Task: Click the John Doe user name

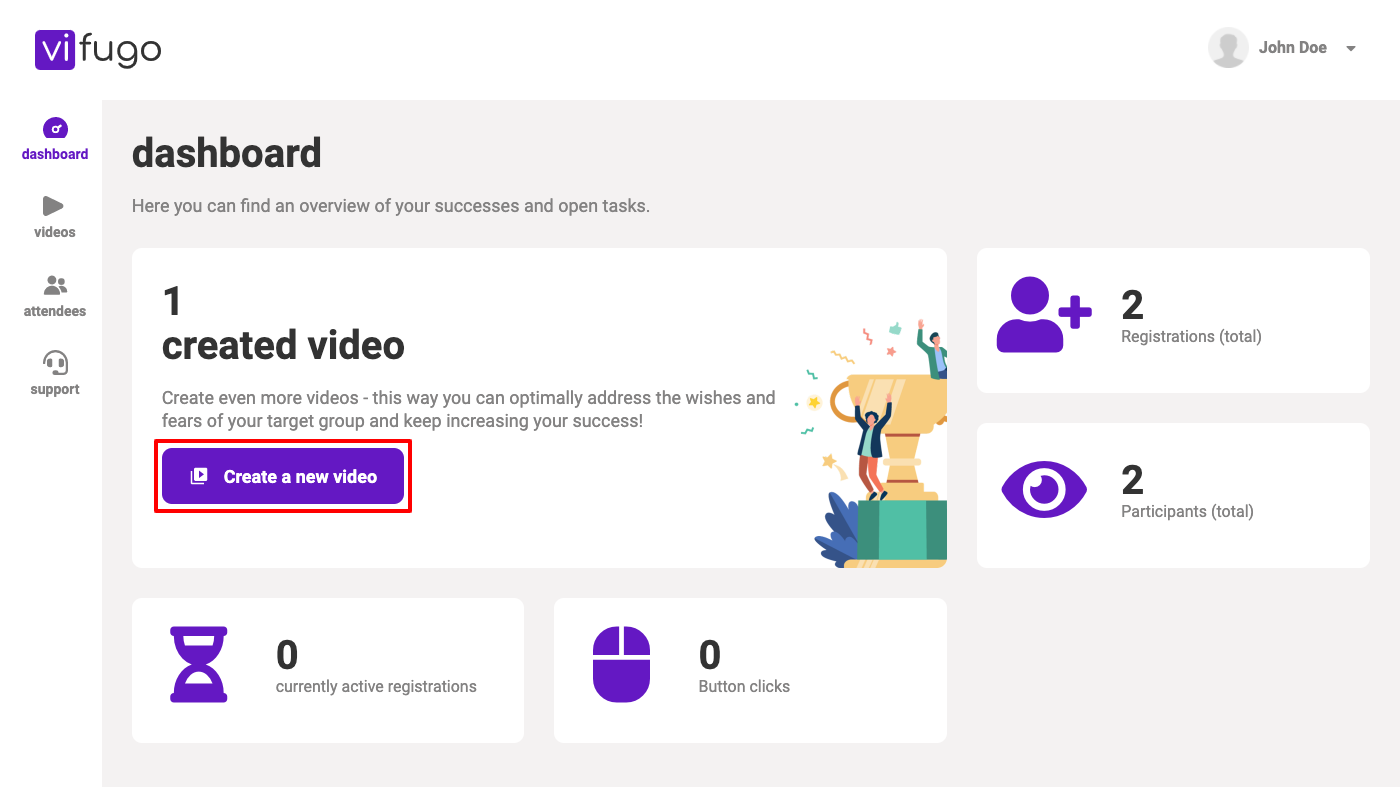Action: (x=1292, y=48)
